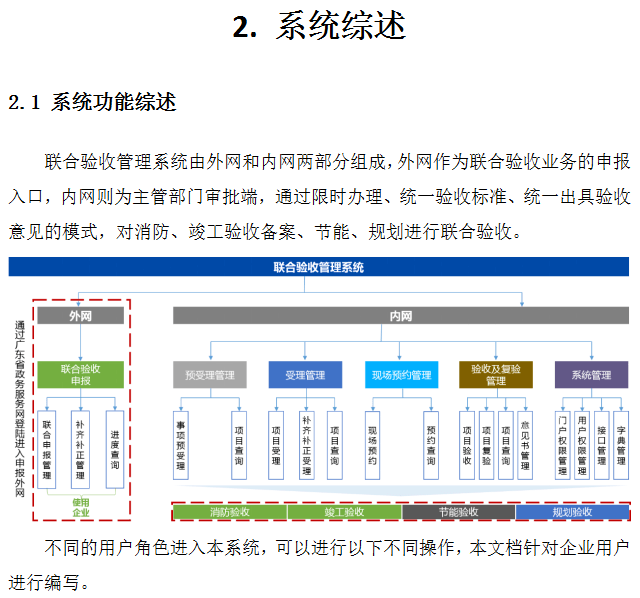The width and height of the screenshot is (640, 598).
Task: Click the 进度查询 vertical box
Action: [x=115, y=449]
